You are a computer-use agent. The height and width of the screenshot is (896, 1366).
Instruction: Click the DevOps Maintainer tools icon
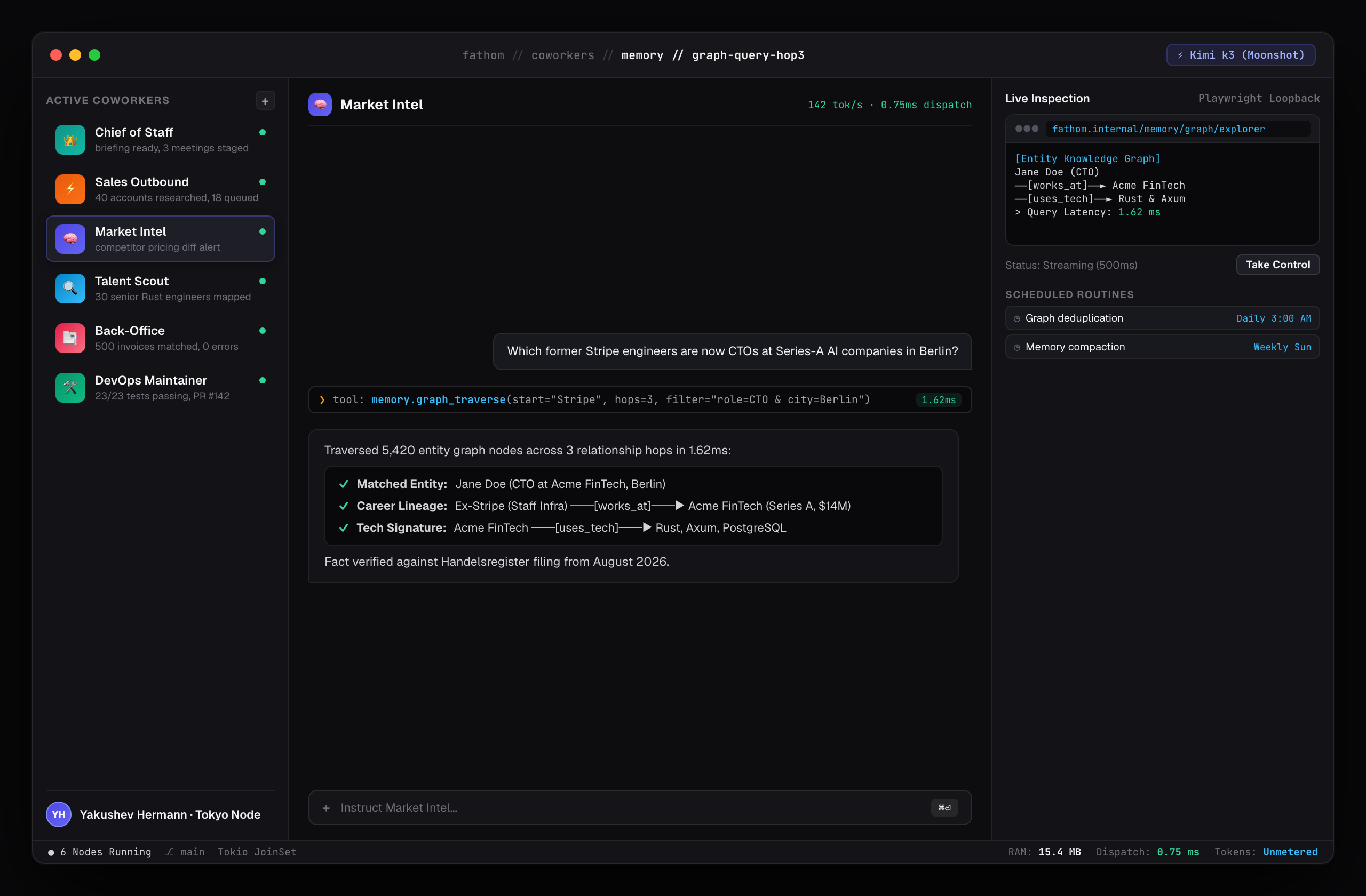click(x=70, y=388)
